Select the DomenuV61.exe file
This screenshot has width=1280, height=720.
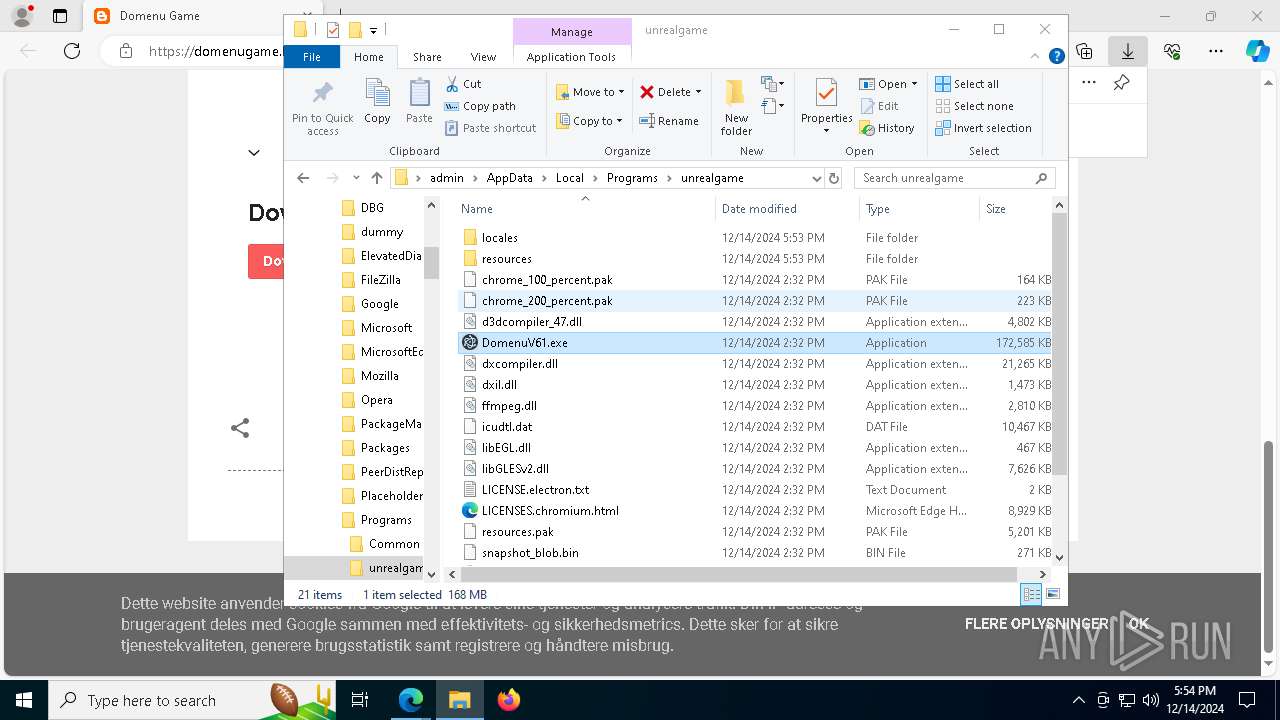pos(755,343)
